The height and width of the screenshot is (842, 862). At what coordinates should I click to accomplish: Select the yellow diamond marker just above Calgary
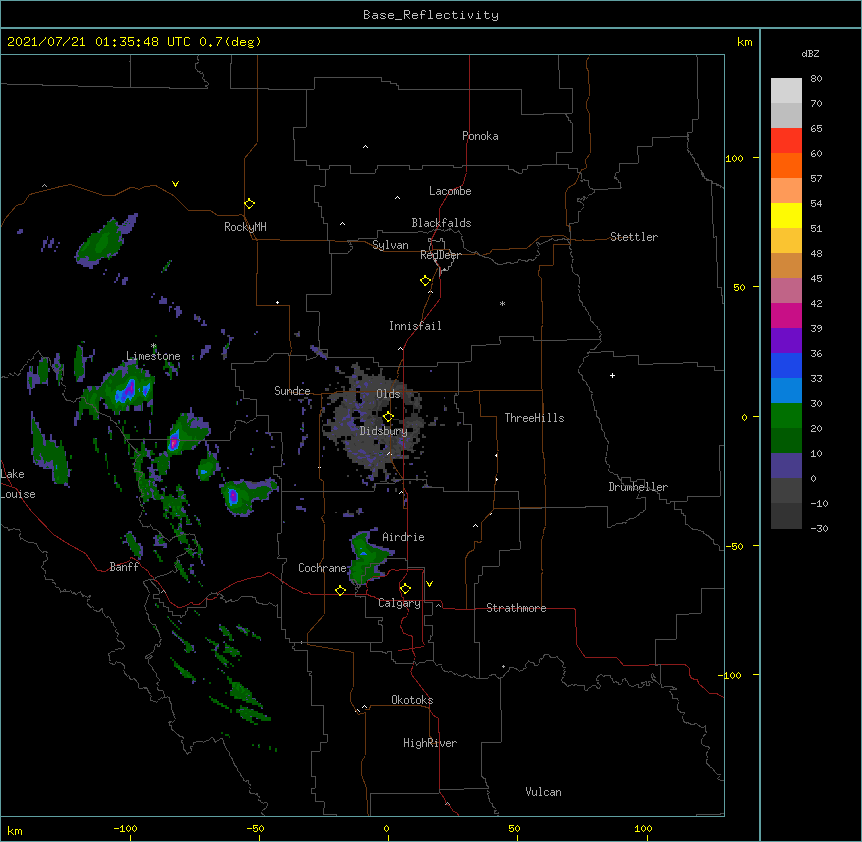(405, 589)
